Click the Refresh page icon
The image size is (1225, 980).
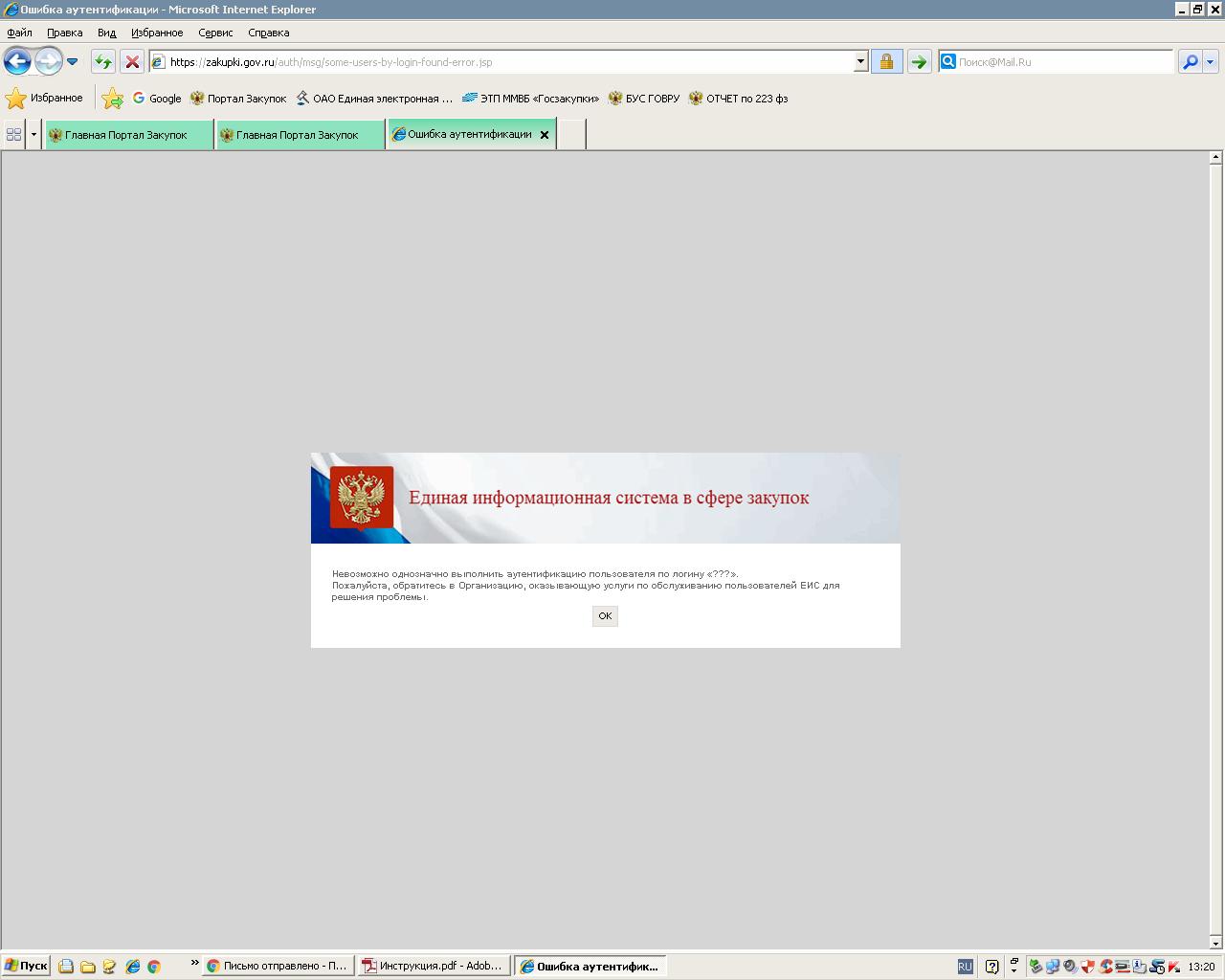click(x=102, y=62)
